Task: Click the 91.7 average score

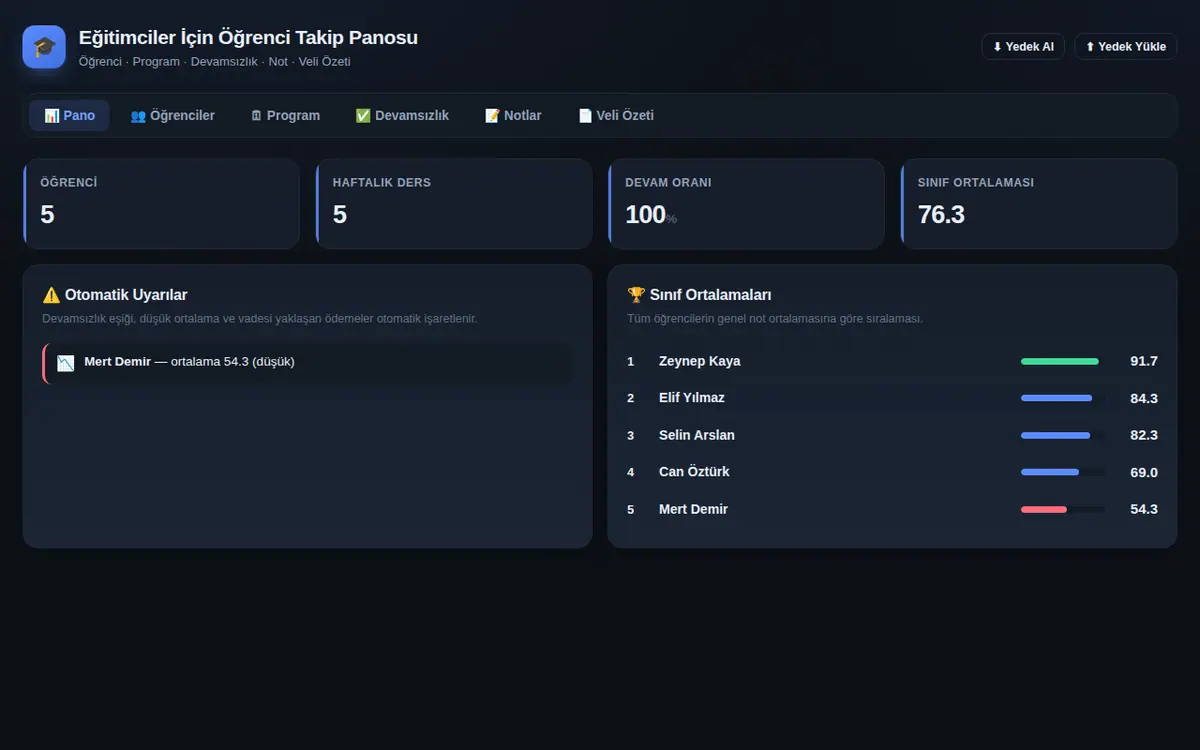Action: [x=1144, y=361]
